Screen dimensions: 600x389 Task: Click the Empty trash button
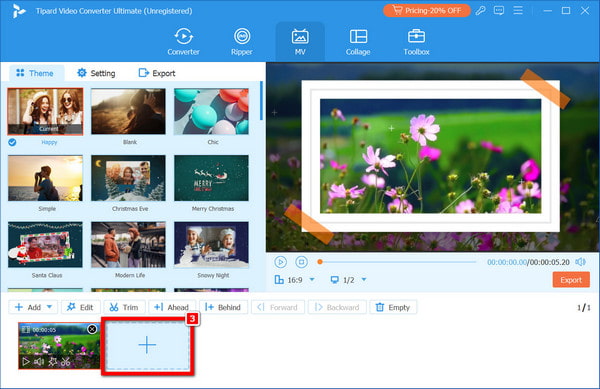[393, 307]
